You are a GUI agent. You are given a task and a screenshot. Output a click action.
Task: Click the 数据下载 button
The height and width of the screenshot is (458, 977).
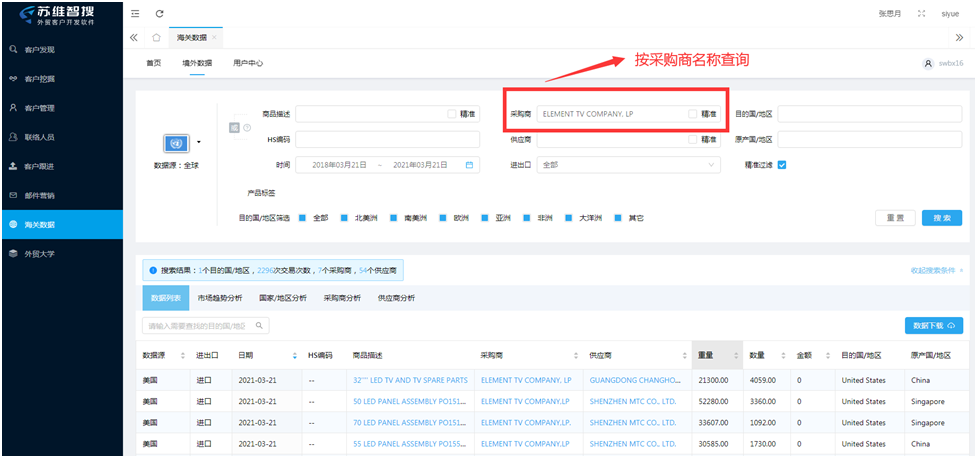933,326
